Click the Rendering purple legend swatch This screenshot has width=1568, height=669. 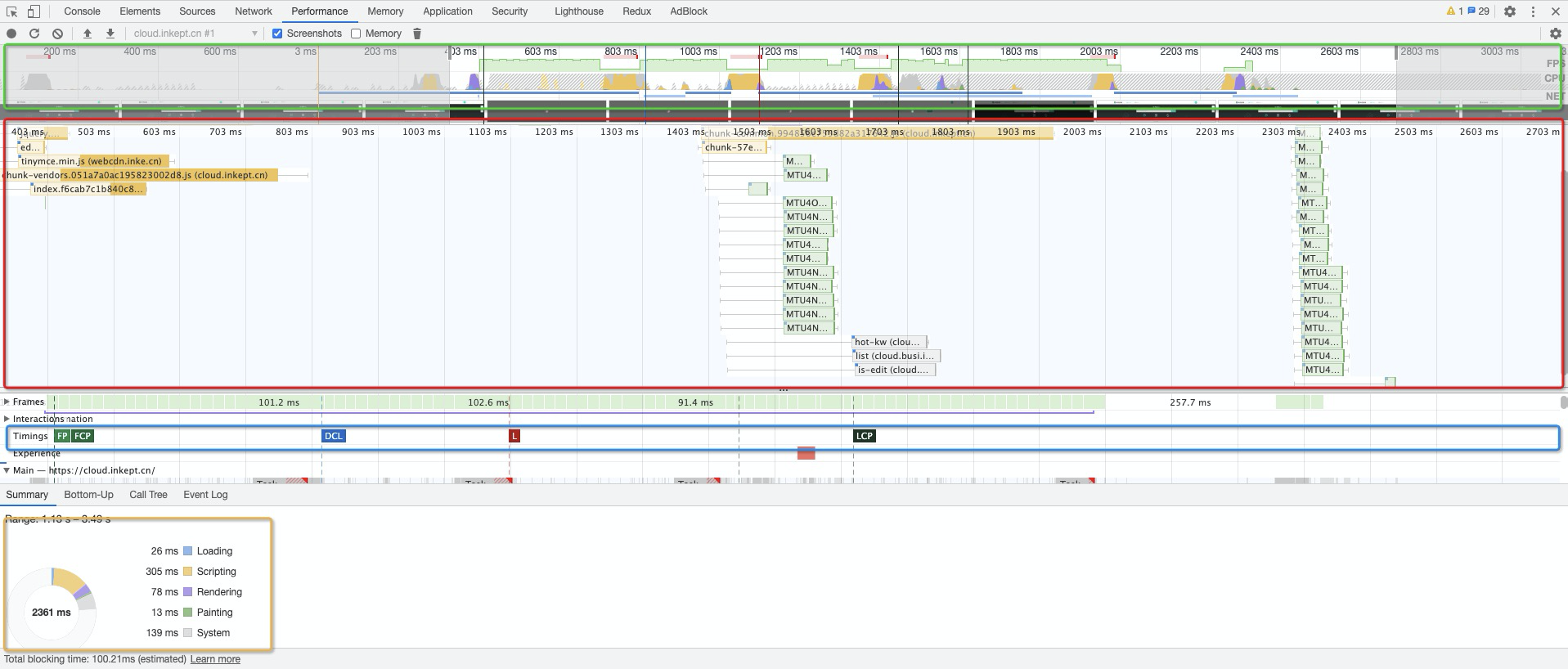click(x=188, y=592)
